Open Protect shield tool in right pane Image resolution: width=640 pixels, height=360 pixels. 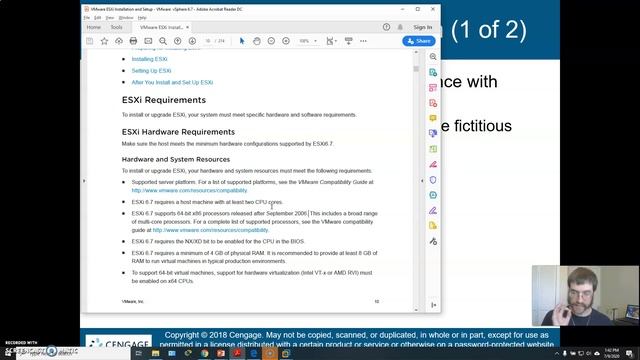[433, 180]
